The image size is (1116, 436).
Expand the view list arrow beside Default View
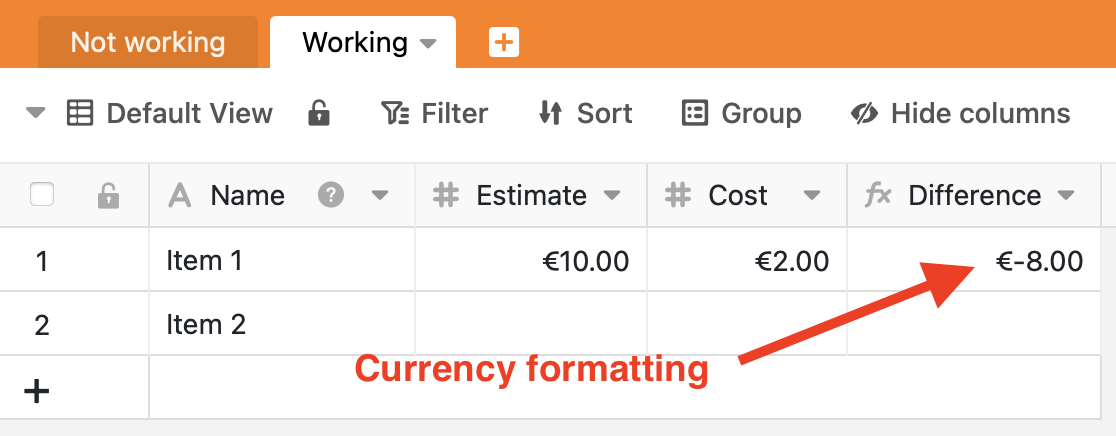[x=36, y=114]
